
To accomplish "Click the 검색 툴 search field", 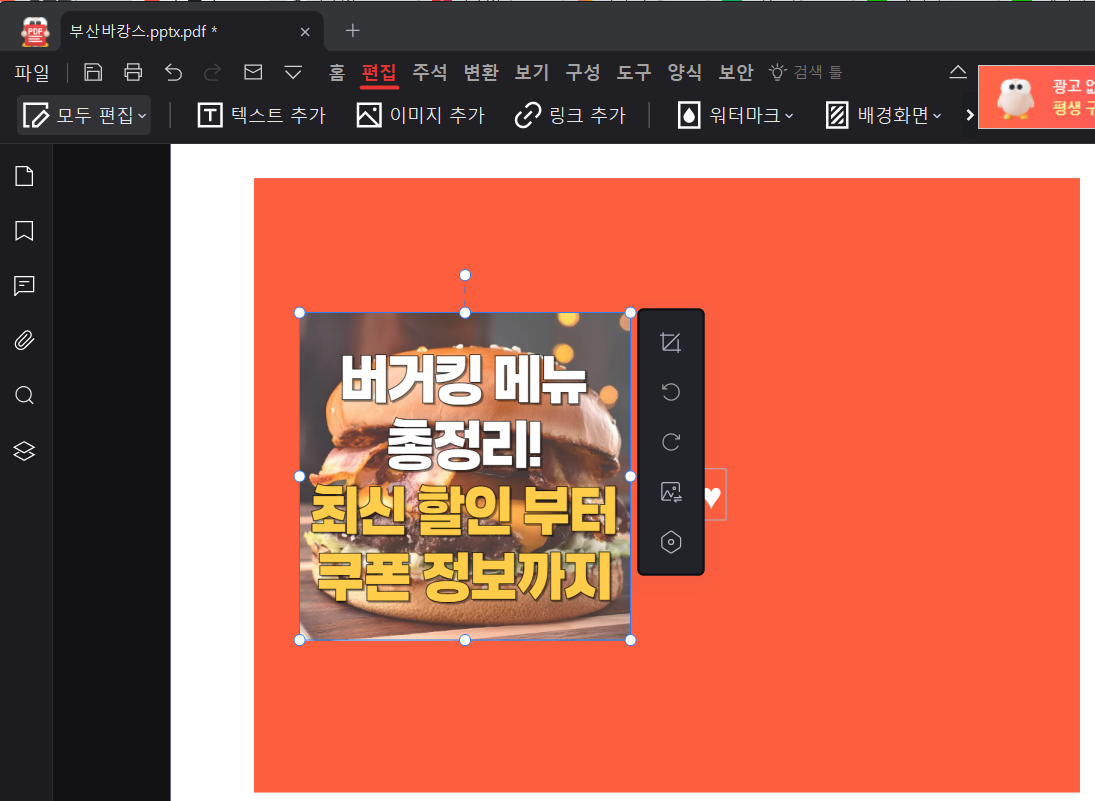I will (x=806, y=72).
